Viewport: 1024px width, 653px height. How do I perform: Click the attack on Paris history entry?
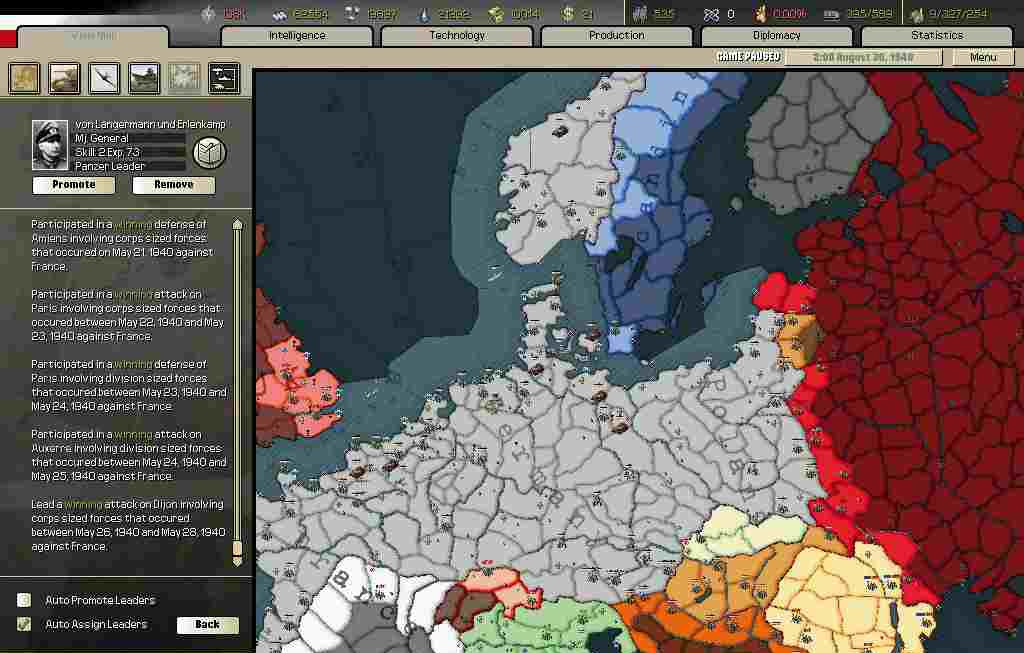tap(128, 315)
